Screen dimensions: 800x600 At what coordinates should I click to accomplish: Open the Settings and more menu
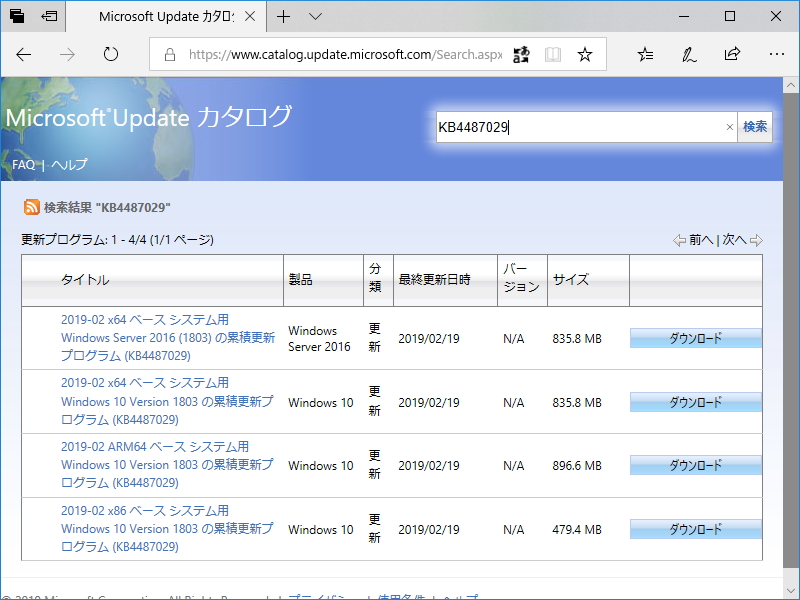[x=776, y=55]
